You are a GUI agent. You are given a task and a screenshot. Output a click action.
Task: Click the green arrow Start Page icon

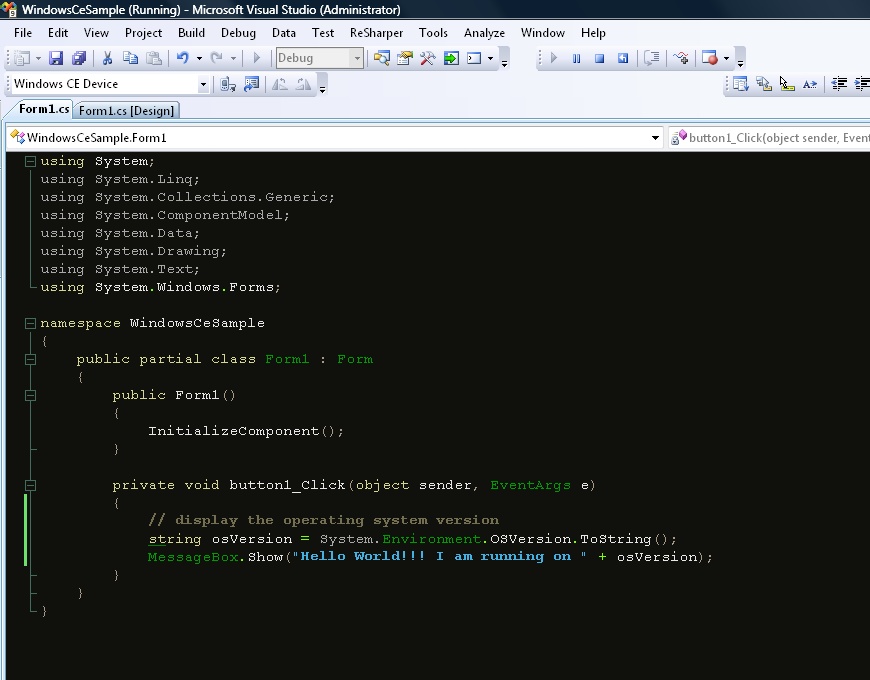point(452,58)
